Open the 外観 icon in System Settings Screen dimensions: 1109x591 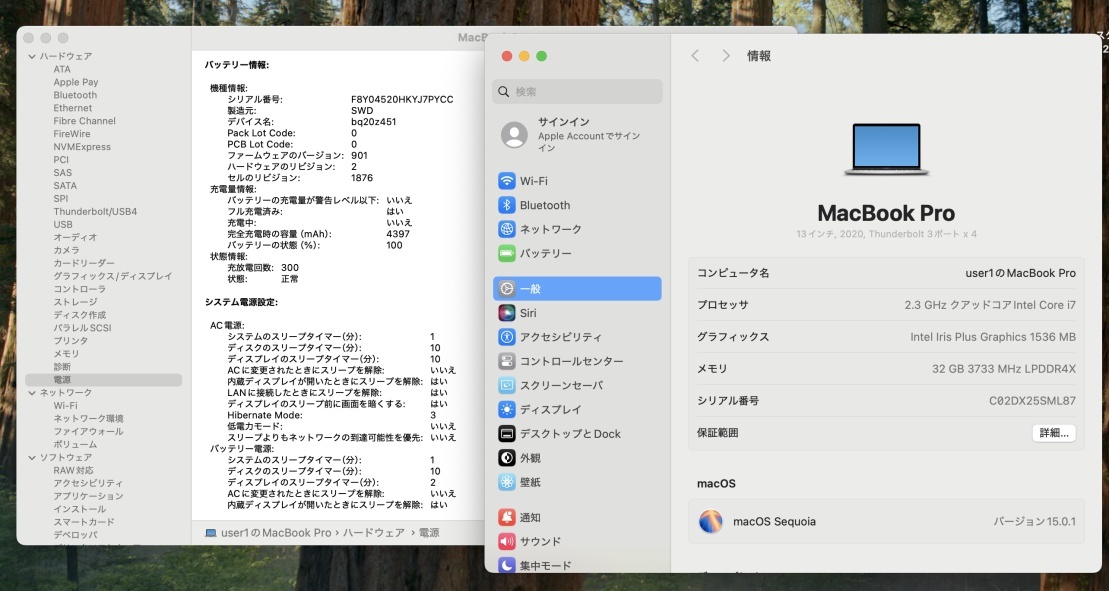coord(506,458)
